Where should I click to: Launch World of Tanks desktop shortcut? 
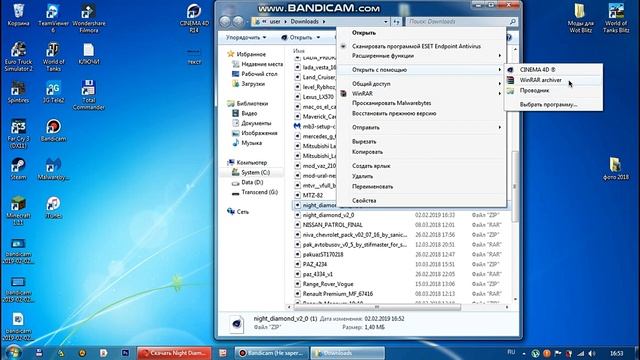coord(53,57)
